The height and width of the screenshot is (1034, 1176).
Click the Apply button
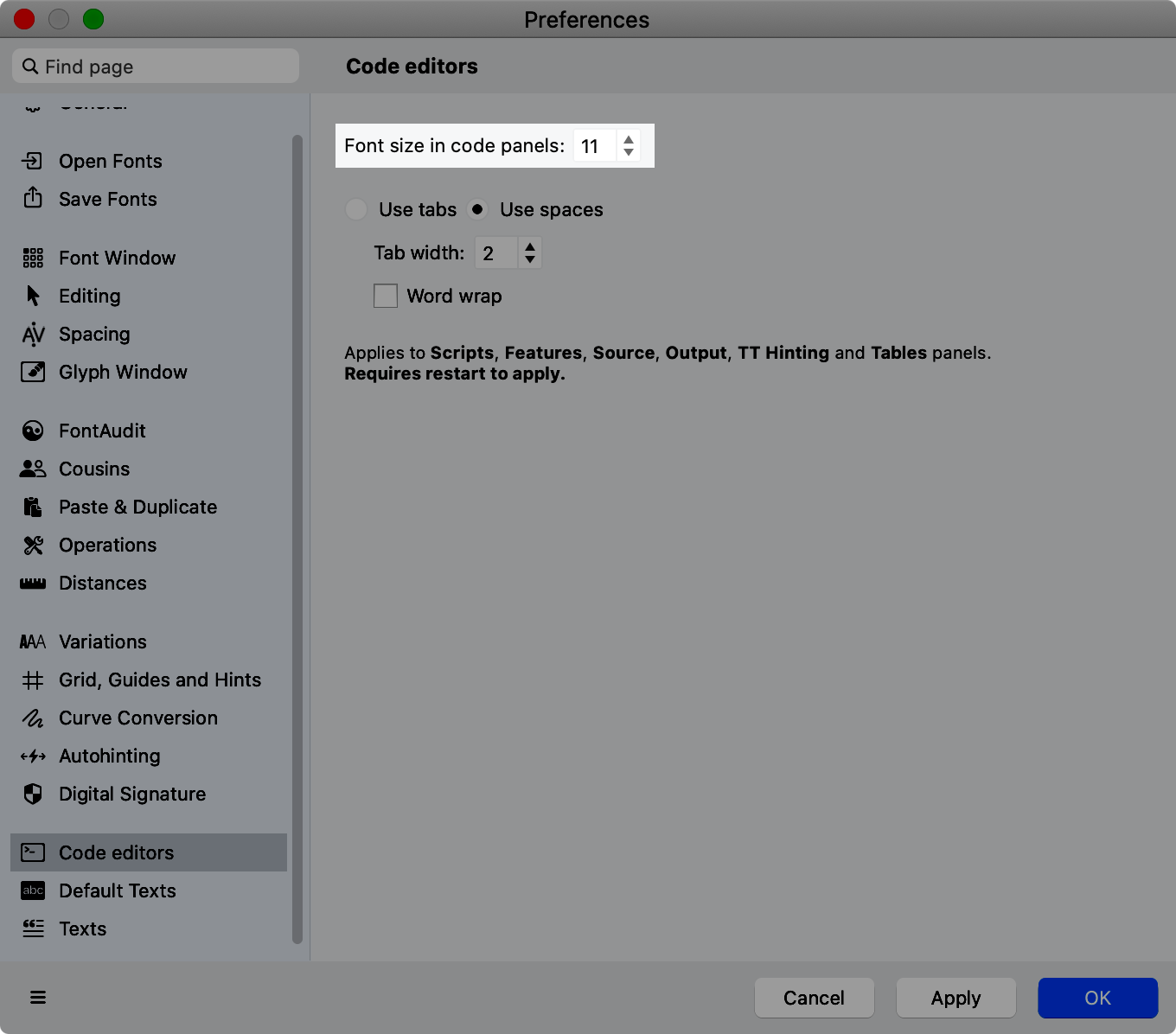click(x=955, y=998)
